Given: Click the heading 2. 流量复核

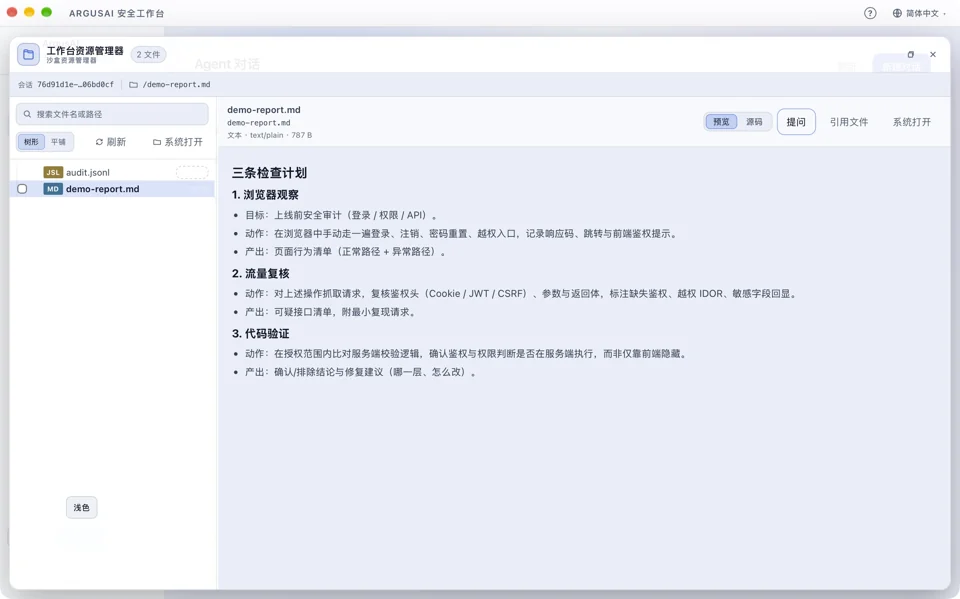Looking at the screenshot, I should click(260, 274).
